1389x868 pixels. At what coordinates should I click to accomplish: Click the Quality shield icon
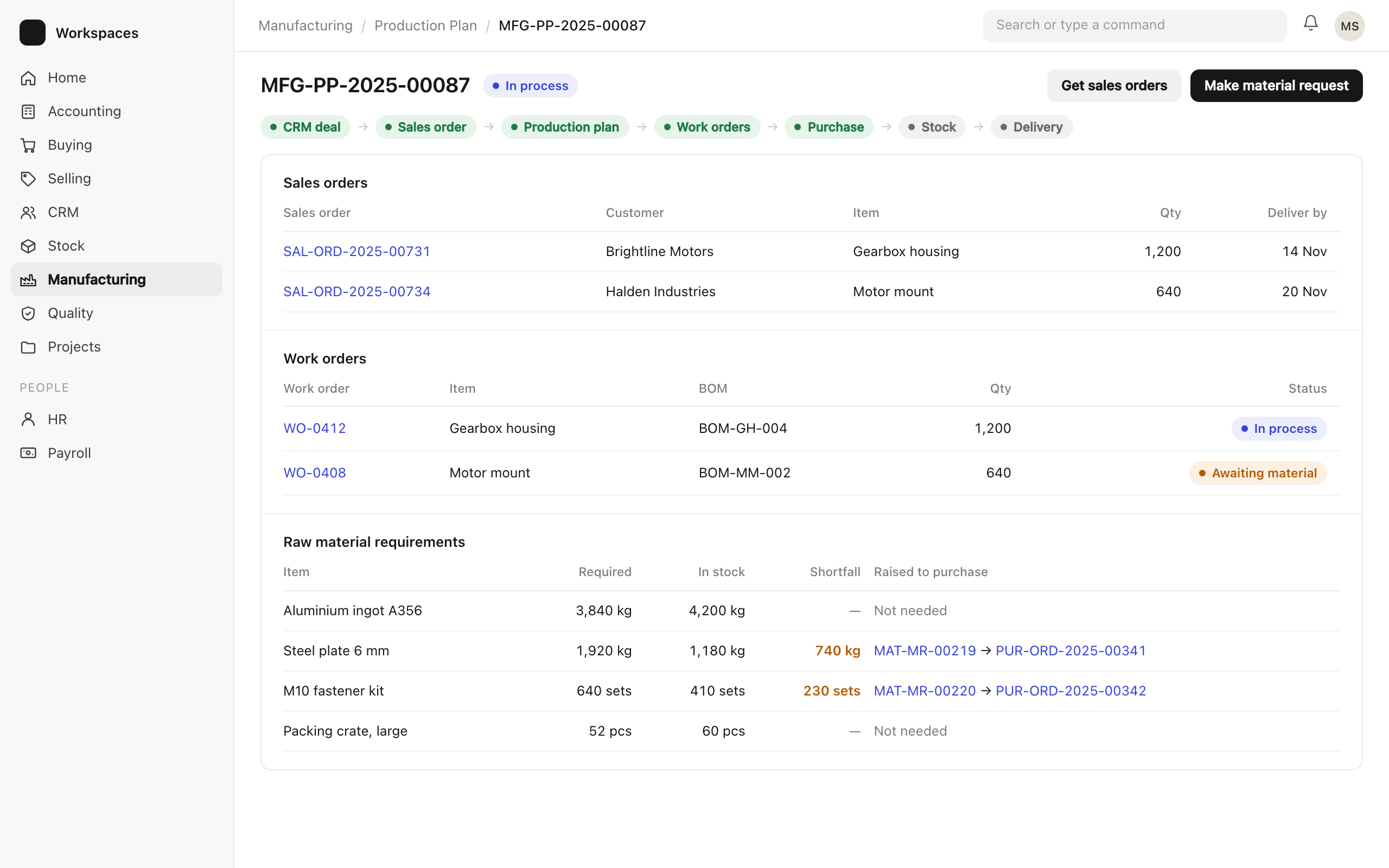pos(28,314)
